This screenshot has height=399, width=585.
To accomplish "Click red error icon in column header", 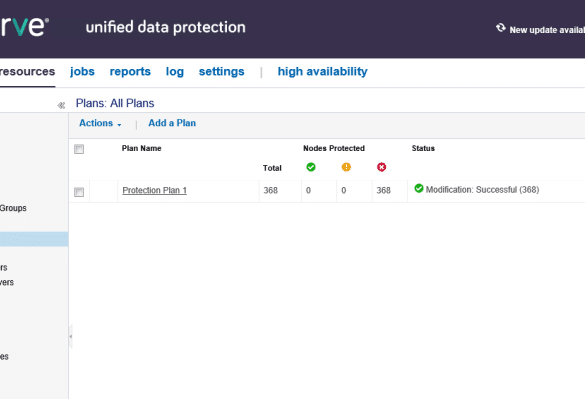I will tap(381, 167).
